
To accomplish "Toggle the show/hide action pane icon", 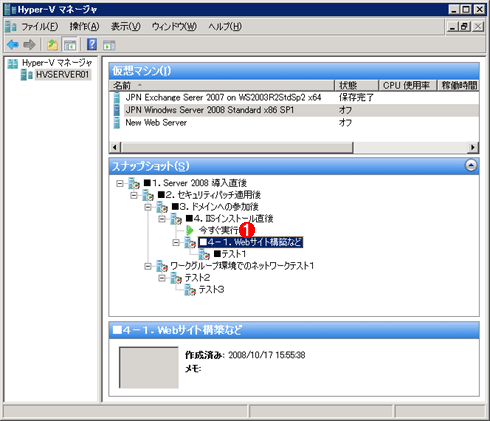I will coord(109,45).
